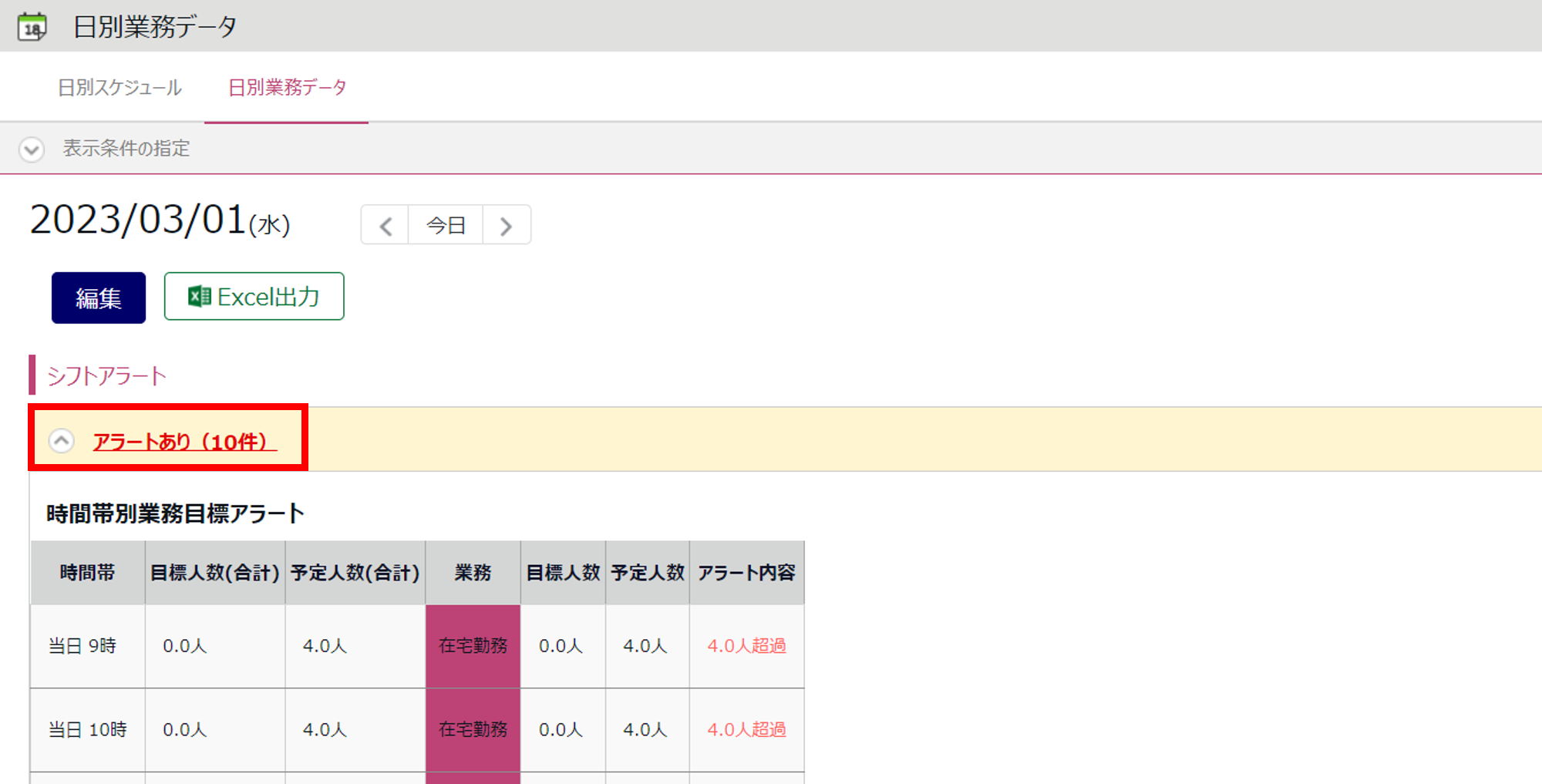This screenshot has width=1542, height=784.
Task: Open the アラートあり（10件） link
Action: coord(184,442)
